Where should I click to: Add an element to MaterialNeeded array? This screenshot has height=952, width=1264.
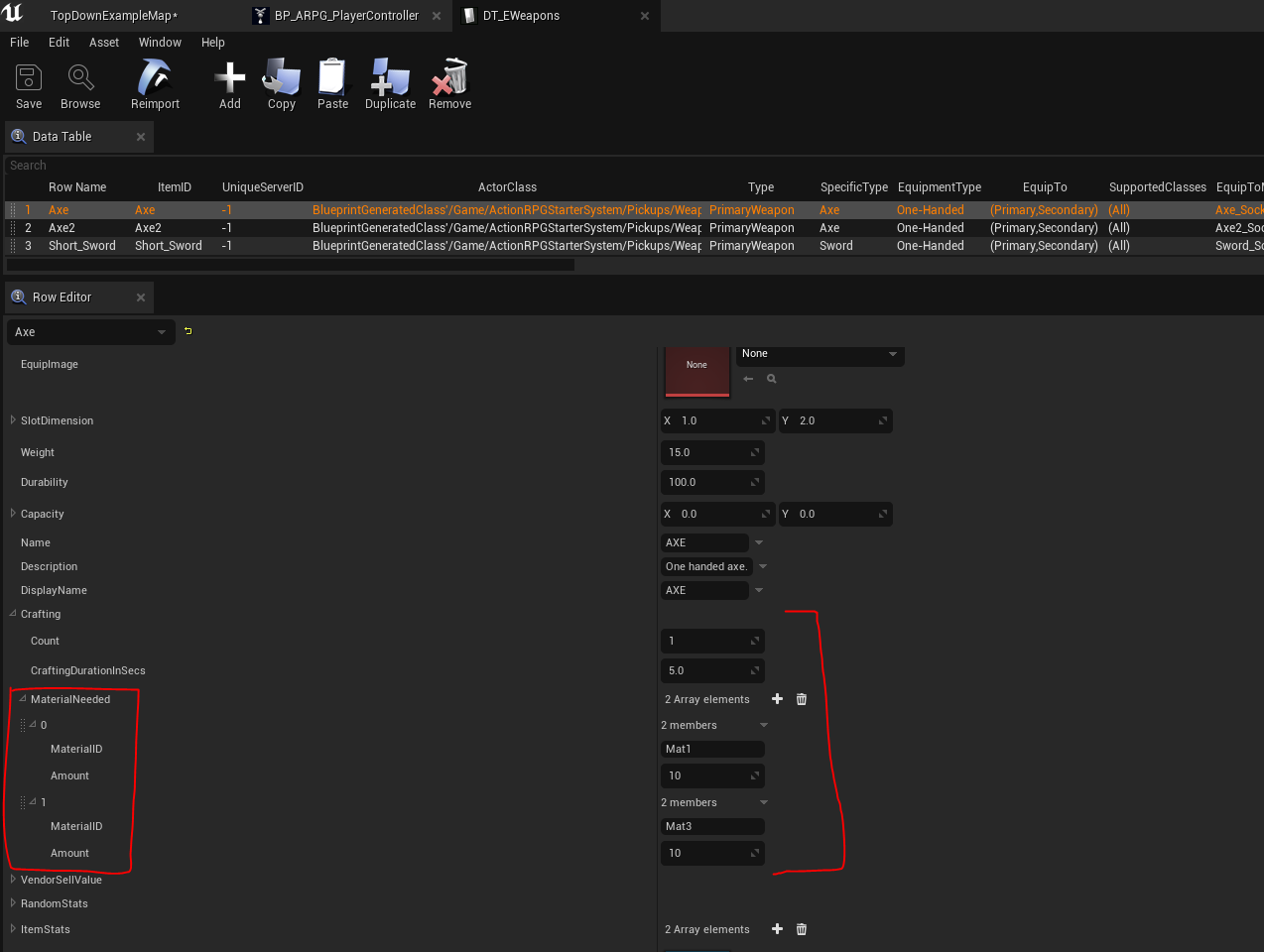pyautogui.click(x=777, y=699)
